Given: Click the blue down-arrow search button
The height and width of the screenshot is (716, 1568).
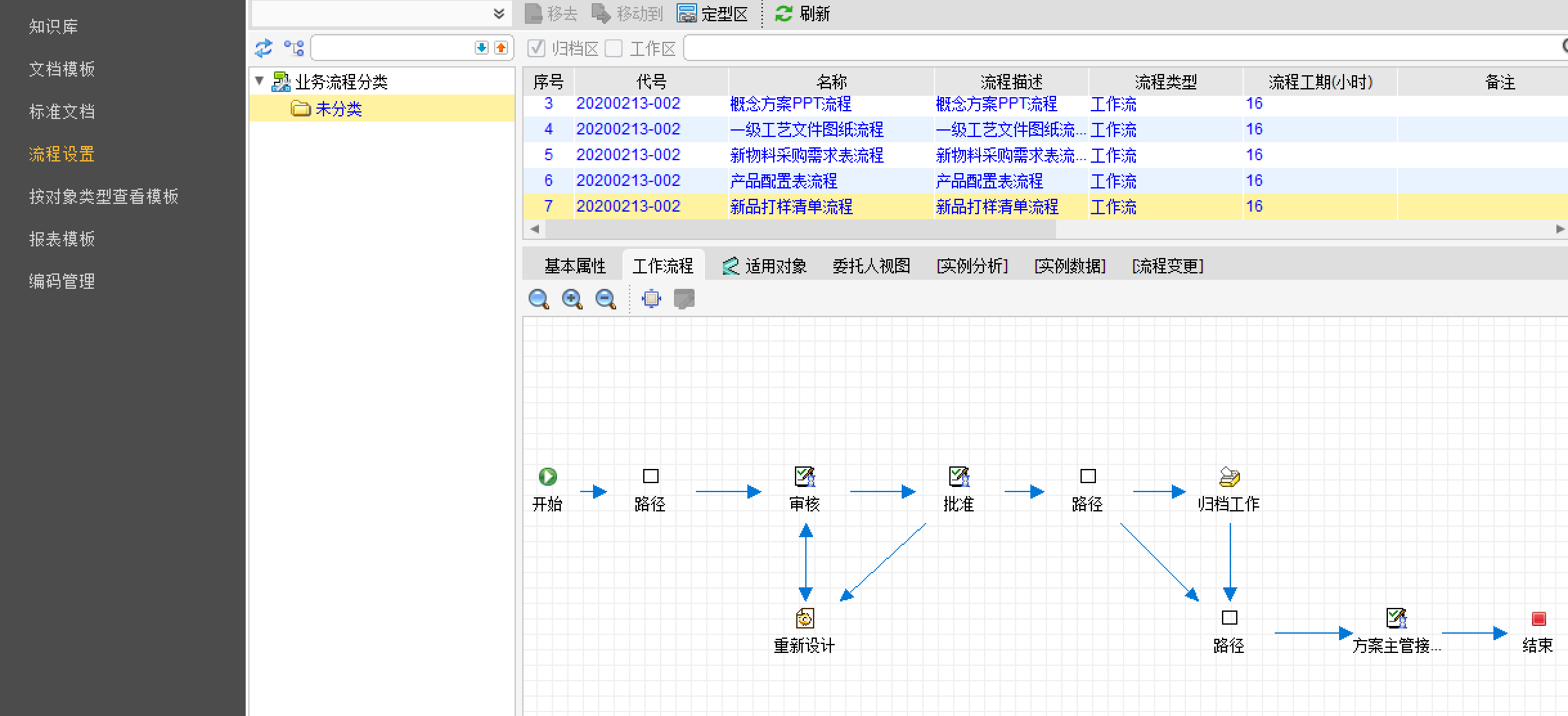Looking at the screenshot, I should [x=481, y=48].
